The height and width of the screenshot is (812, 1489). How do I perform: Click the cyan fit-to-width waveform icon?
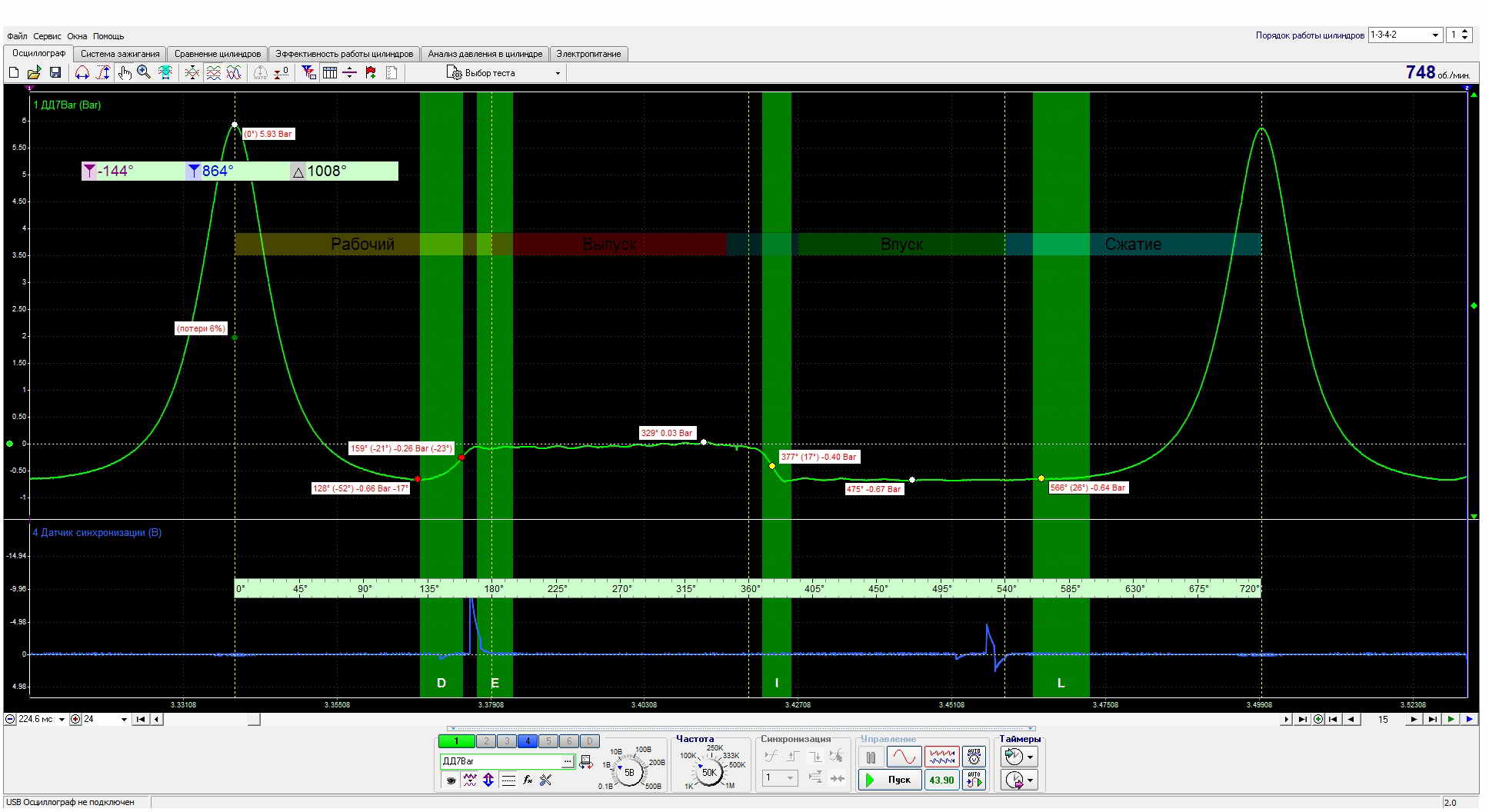(x=165, y=72)
